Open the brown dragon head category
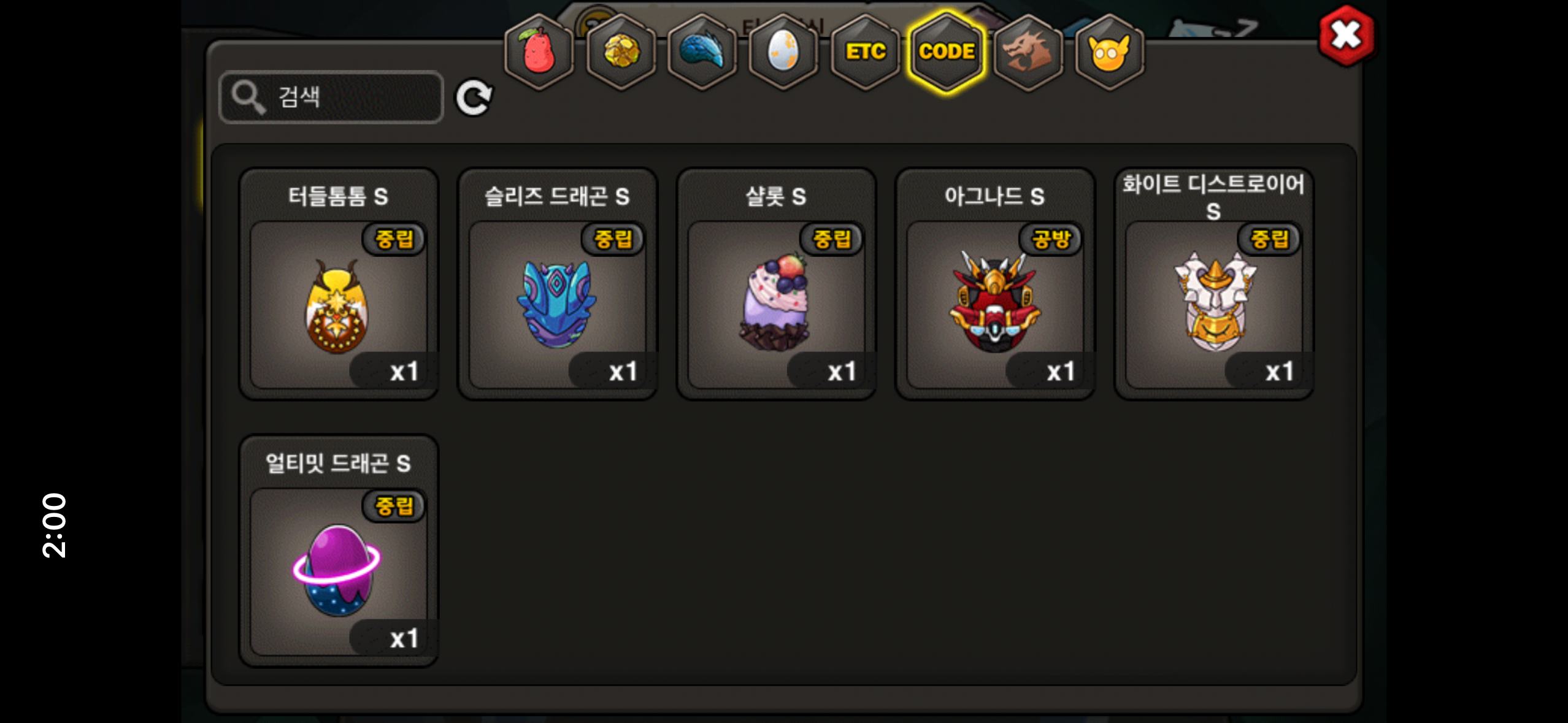1568x723 pixels. pos(1028,52)
